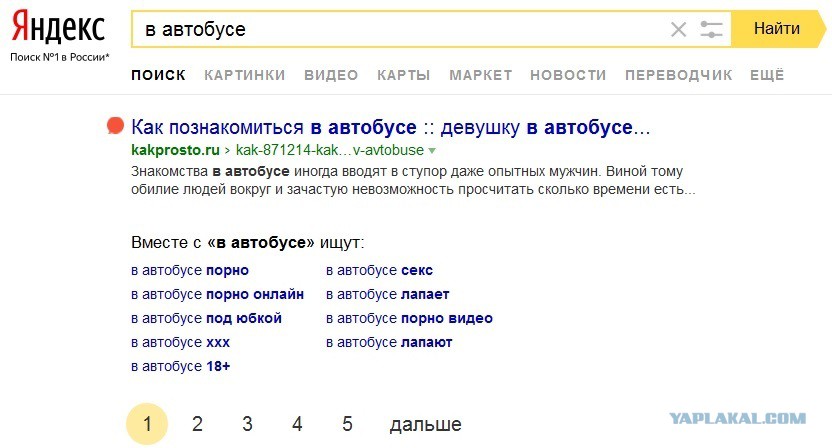The width and height of the screenshot is (832, 448).
Task: Open the ПЕРЕВОДЧИК tab
Action: 678,75
